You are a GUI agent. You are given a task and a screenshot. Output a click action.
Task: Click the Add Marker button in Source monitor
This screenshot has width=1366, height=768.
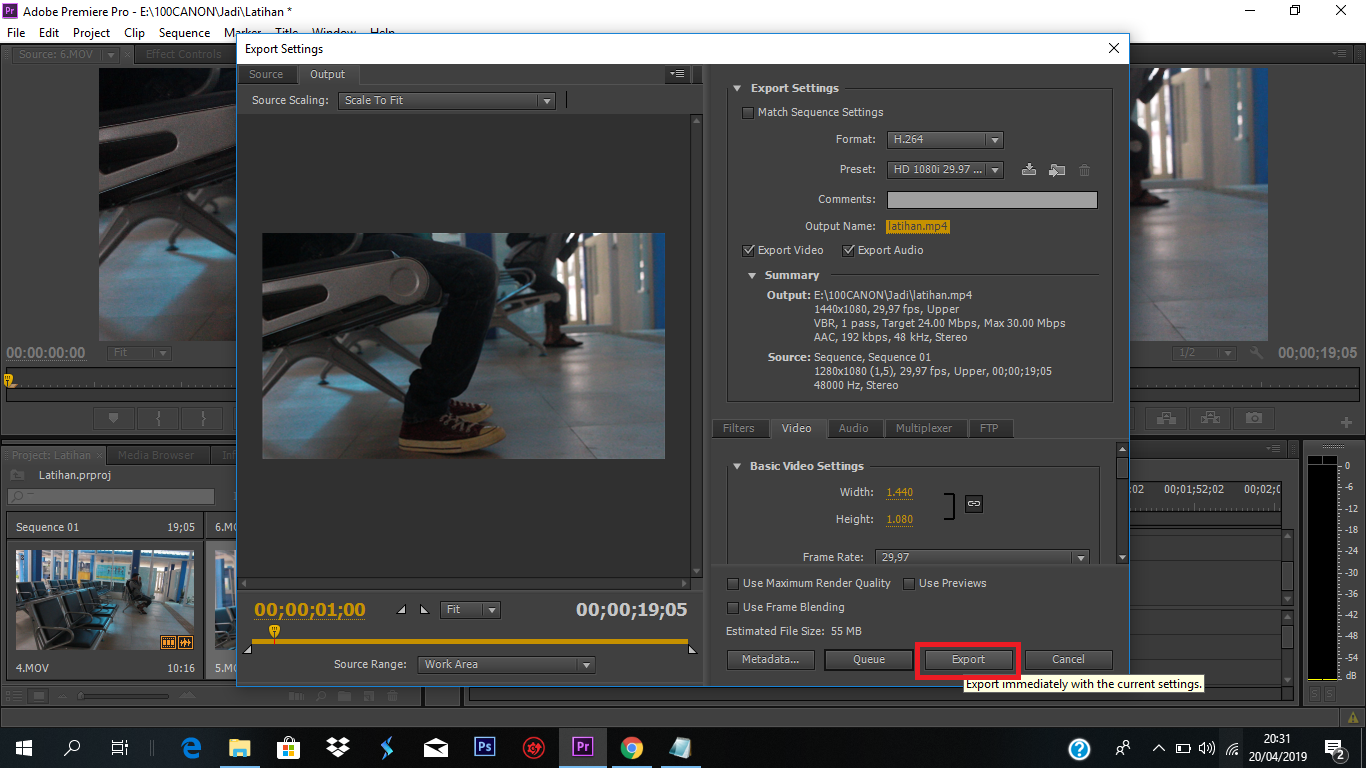[x=113, y=418]
